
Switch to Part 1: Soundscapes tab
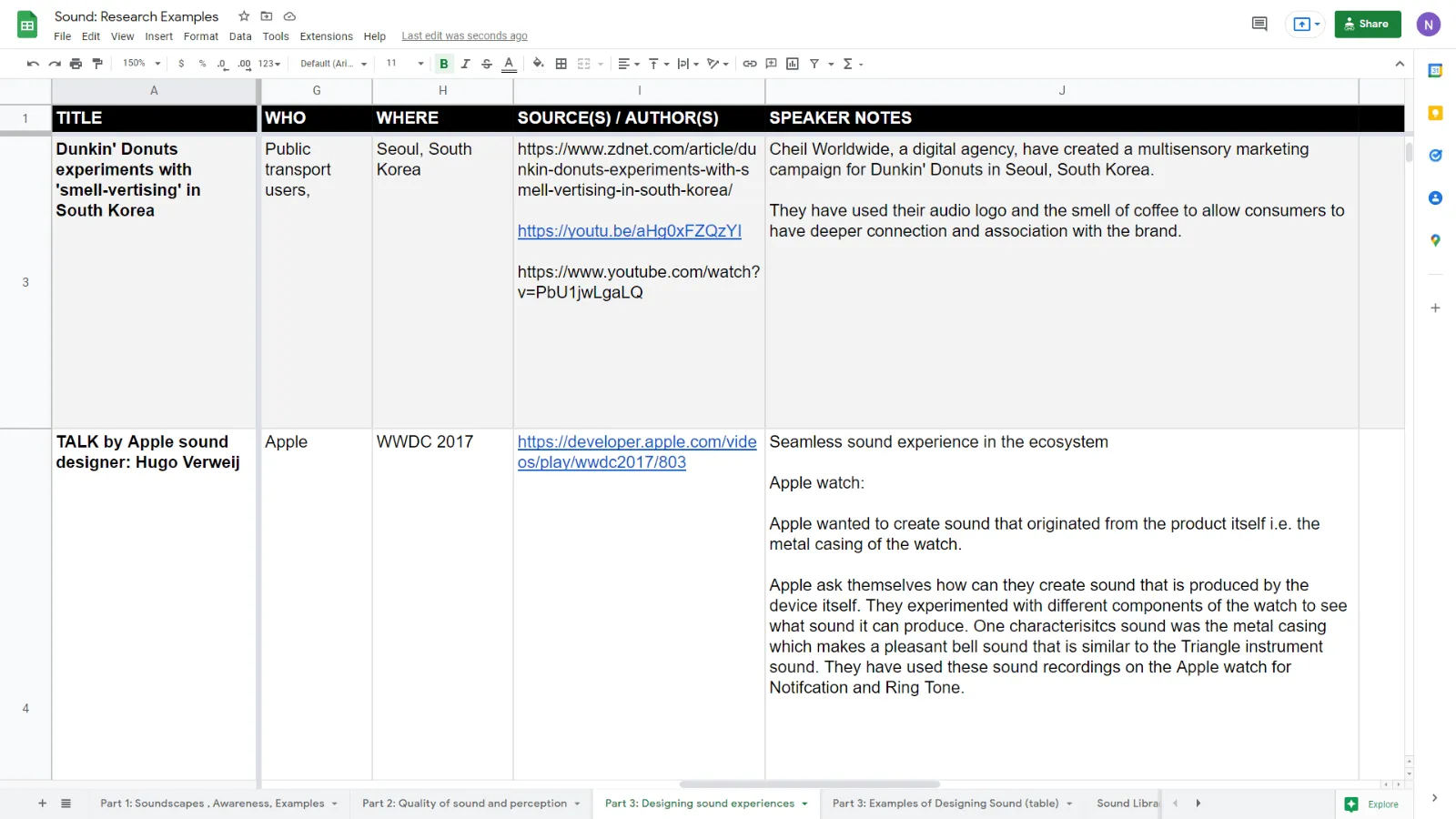(x=218, y=804)
